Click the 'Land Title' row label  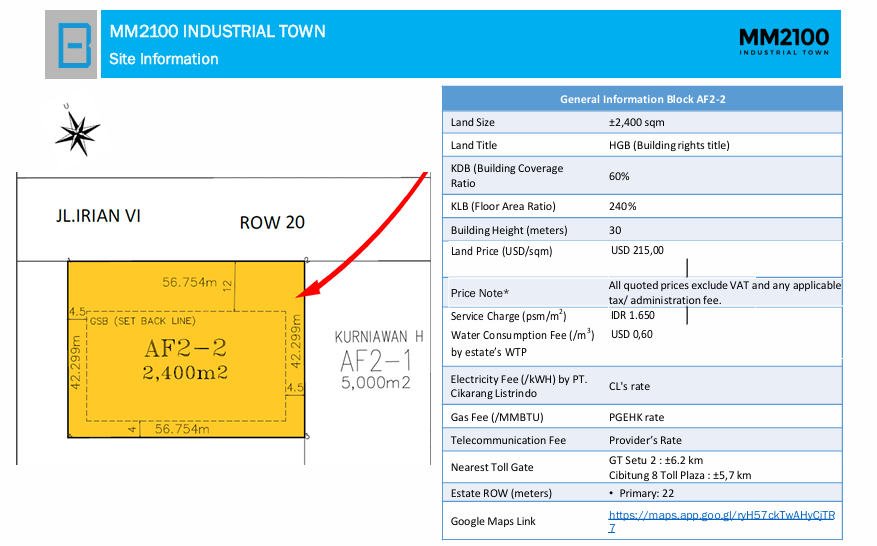click(x=474, y=145)
